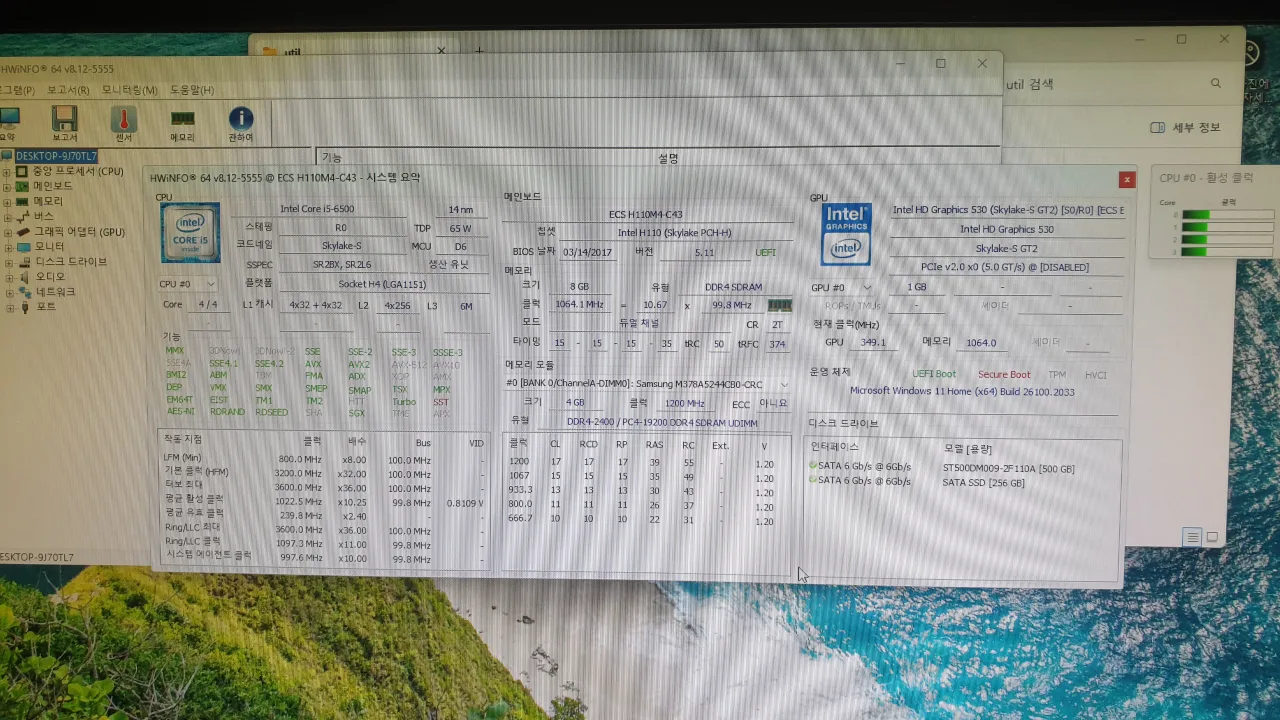Screen dimensions: 1280x720
Task: Click the GPU clock 349.1 value
Action: (x=873, y=342)
